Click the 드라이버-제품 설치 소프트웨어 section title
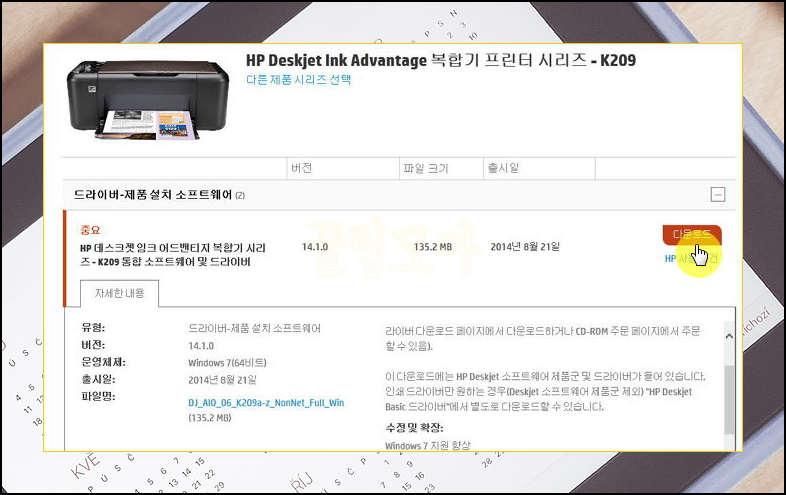Viewport: 786px width, 495px height. coord(153,195)
